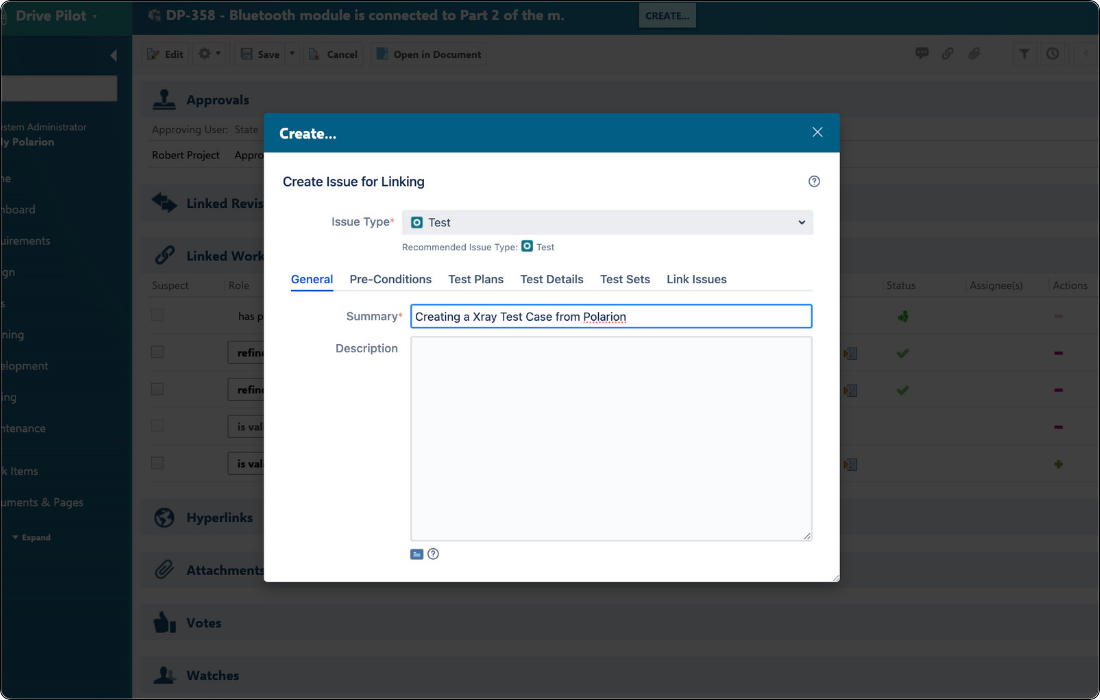Click the Votes thumbs-up icon
This screenshot has height=700, width=1100.
coord(164,622)
